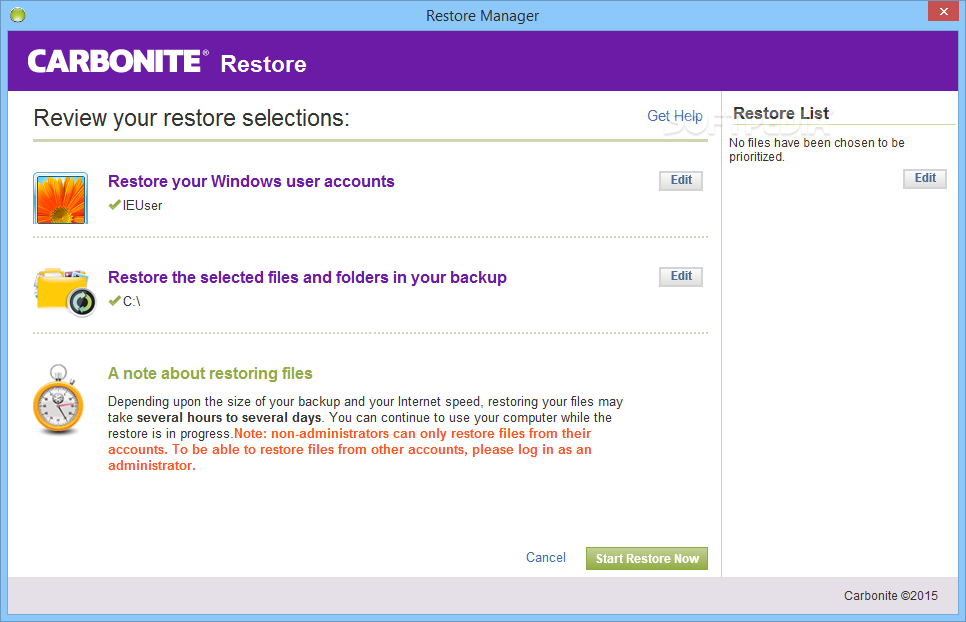Image resolution: width=966 pixels, height=622 pixels.
Task: Click the 'Restore List' panel title
Action: tap(781, 113)
